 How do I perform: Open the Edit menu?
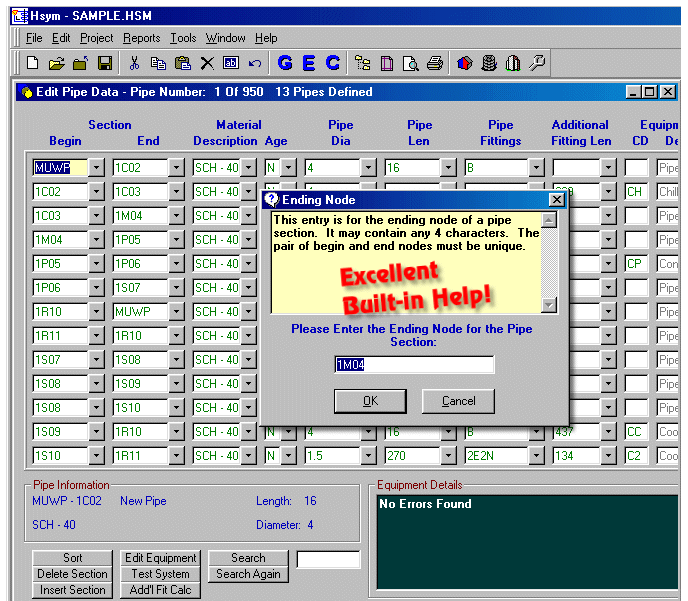pyautogui.click(x=61, y=38)
